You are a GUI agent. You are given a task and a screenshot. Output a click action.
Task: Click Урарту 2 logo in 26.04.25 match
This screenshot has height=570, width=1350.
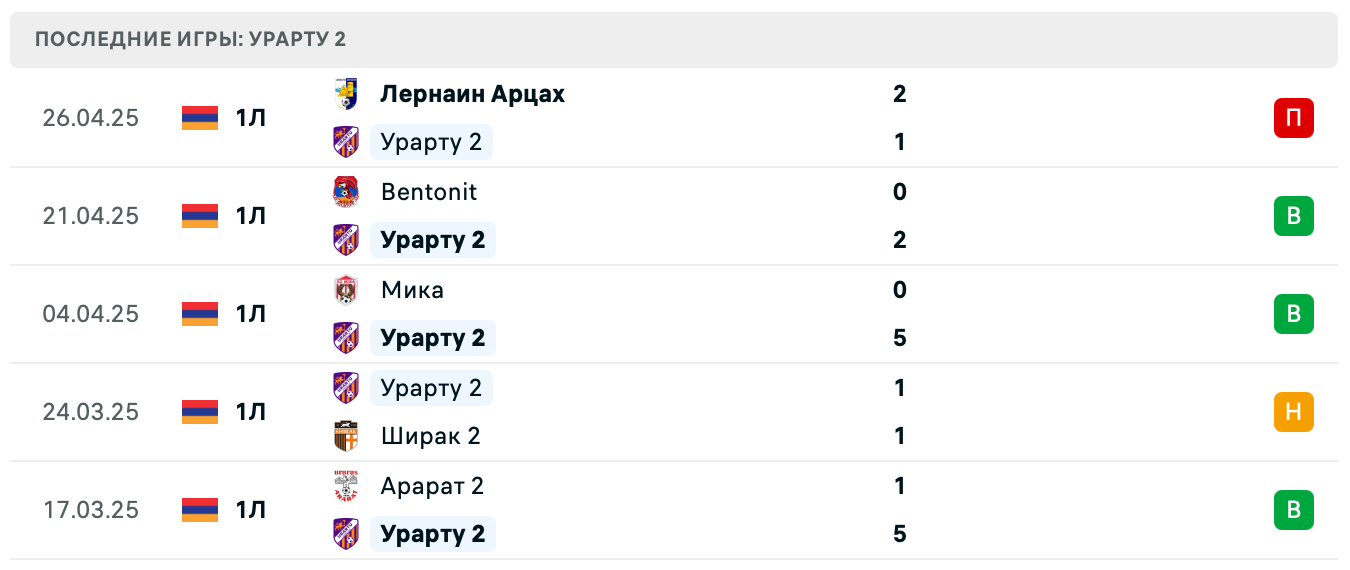click(346, 142)
